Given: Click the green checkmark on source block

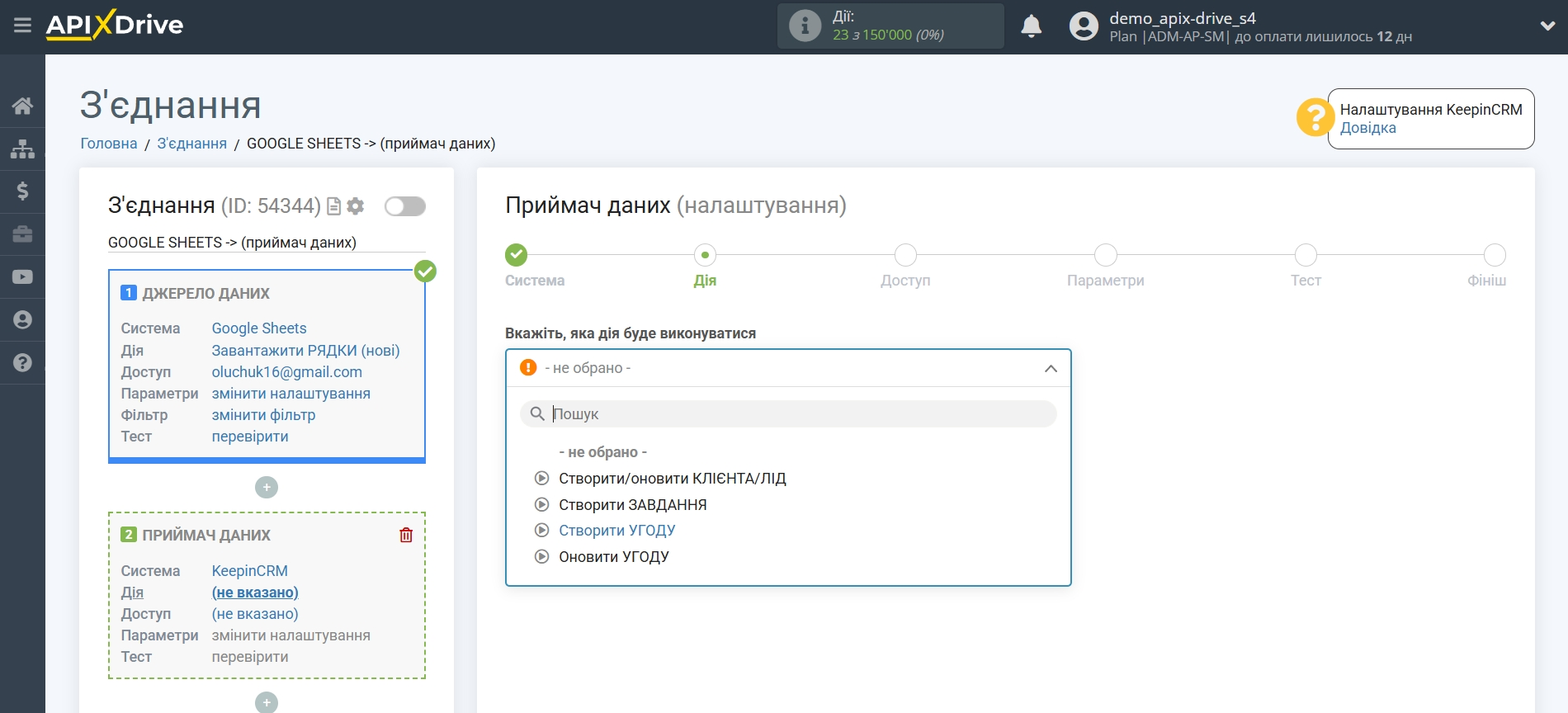Looking at the screenshot, I should (425, 271).
